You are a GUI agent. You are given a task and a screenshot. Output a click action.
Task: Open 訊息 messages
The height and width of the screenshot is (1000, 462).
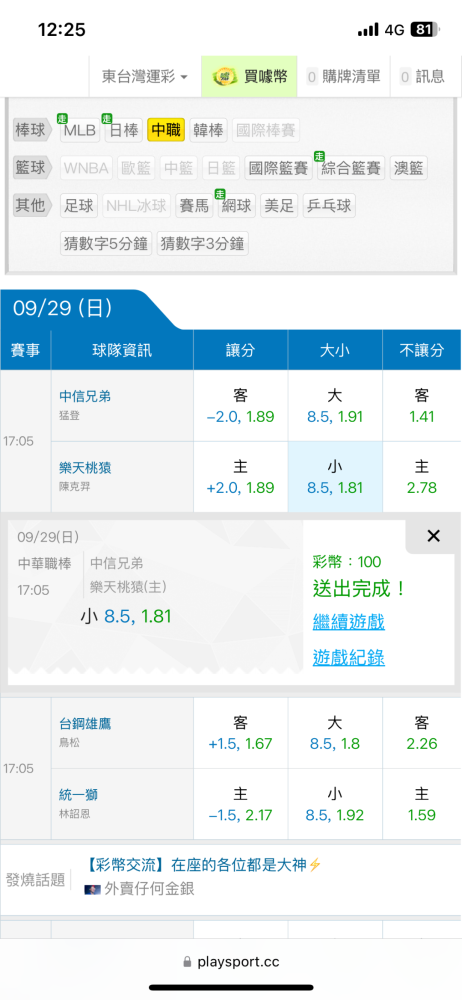pyautogui.click(x=422, y=77)
